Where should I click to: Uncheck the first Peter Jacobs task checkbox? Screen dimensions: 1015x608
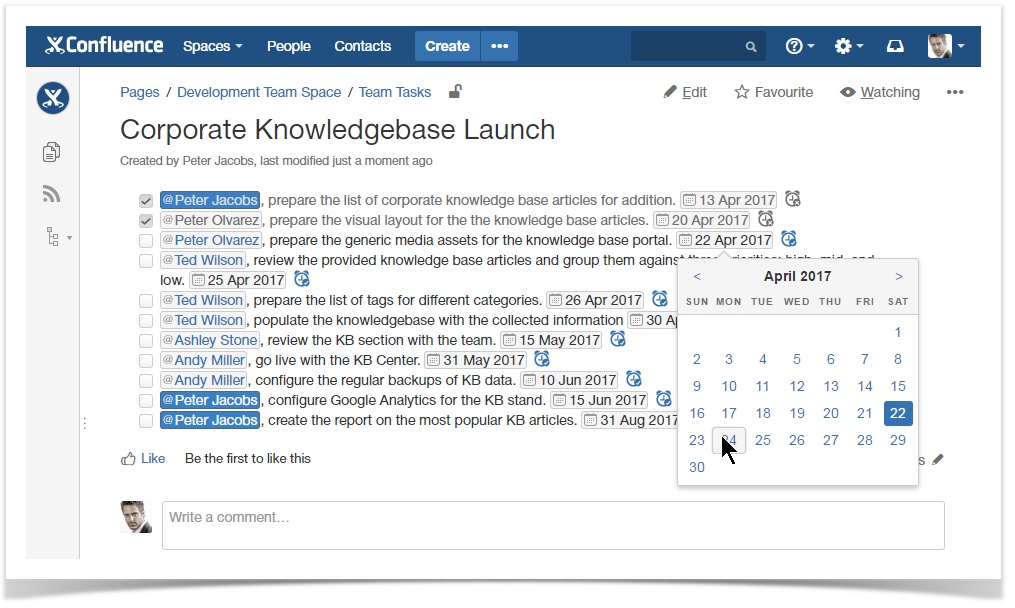tap(146, 201)
